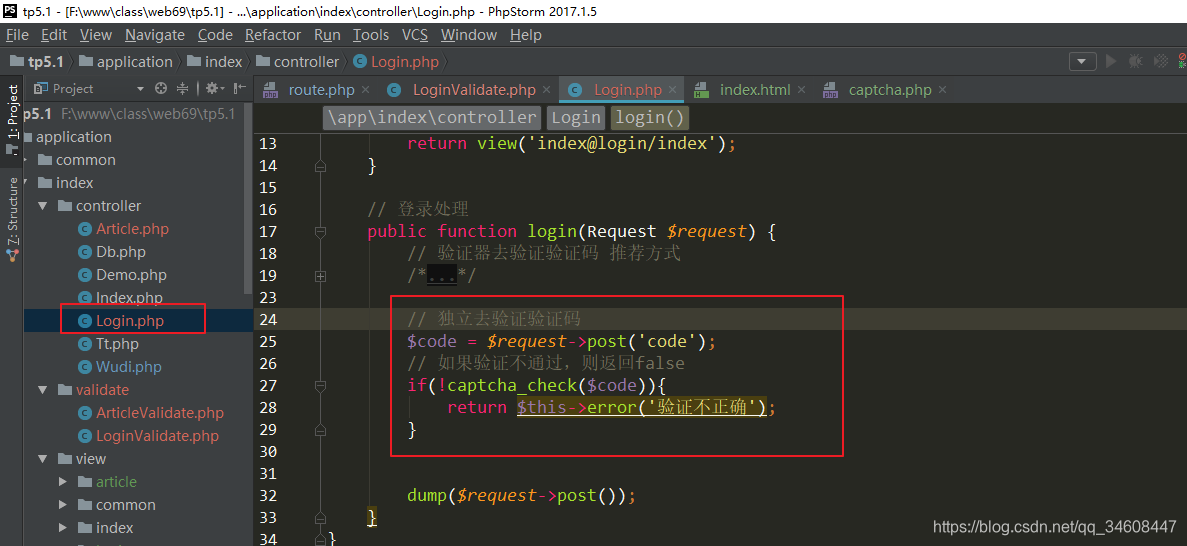The width and height of the screenshot is (1187, 546).
Task: Expand the folded comment block on line 19
Action: [x=320, y=276]
